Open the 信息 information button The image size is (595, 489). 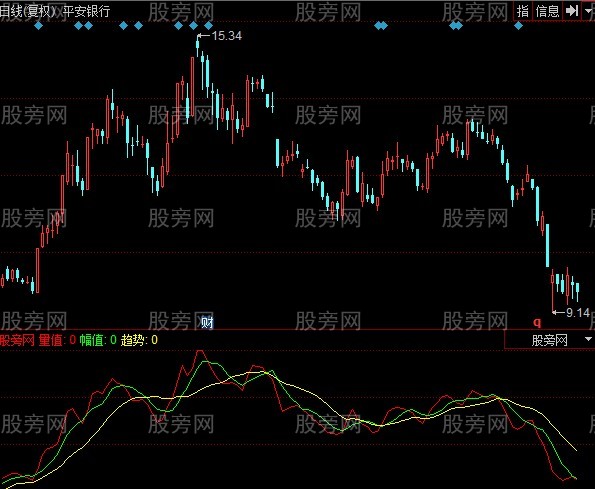547,11
